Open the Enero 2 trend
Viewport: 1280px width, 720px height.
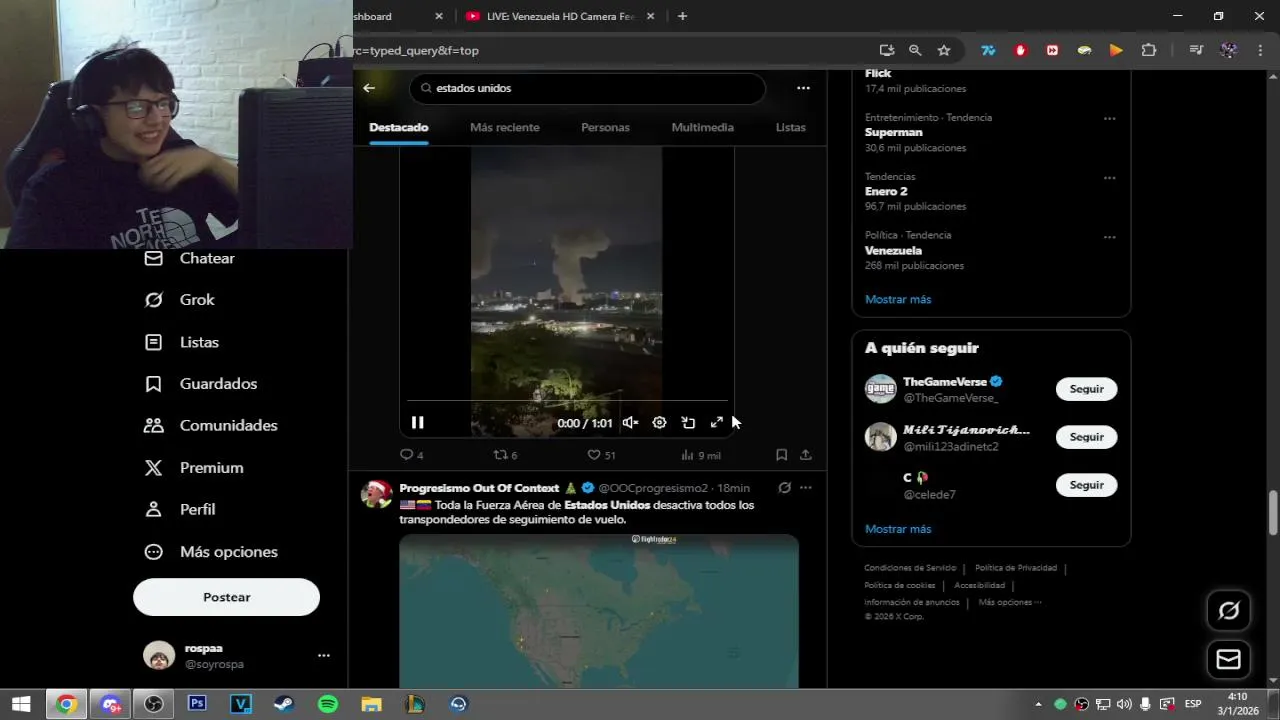coord(886,191)
